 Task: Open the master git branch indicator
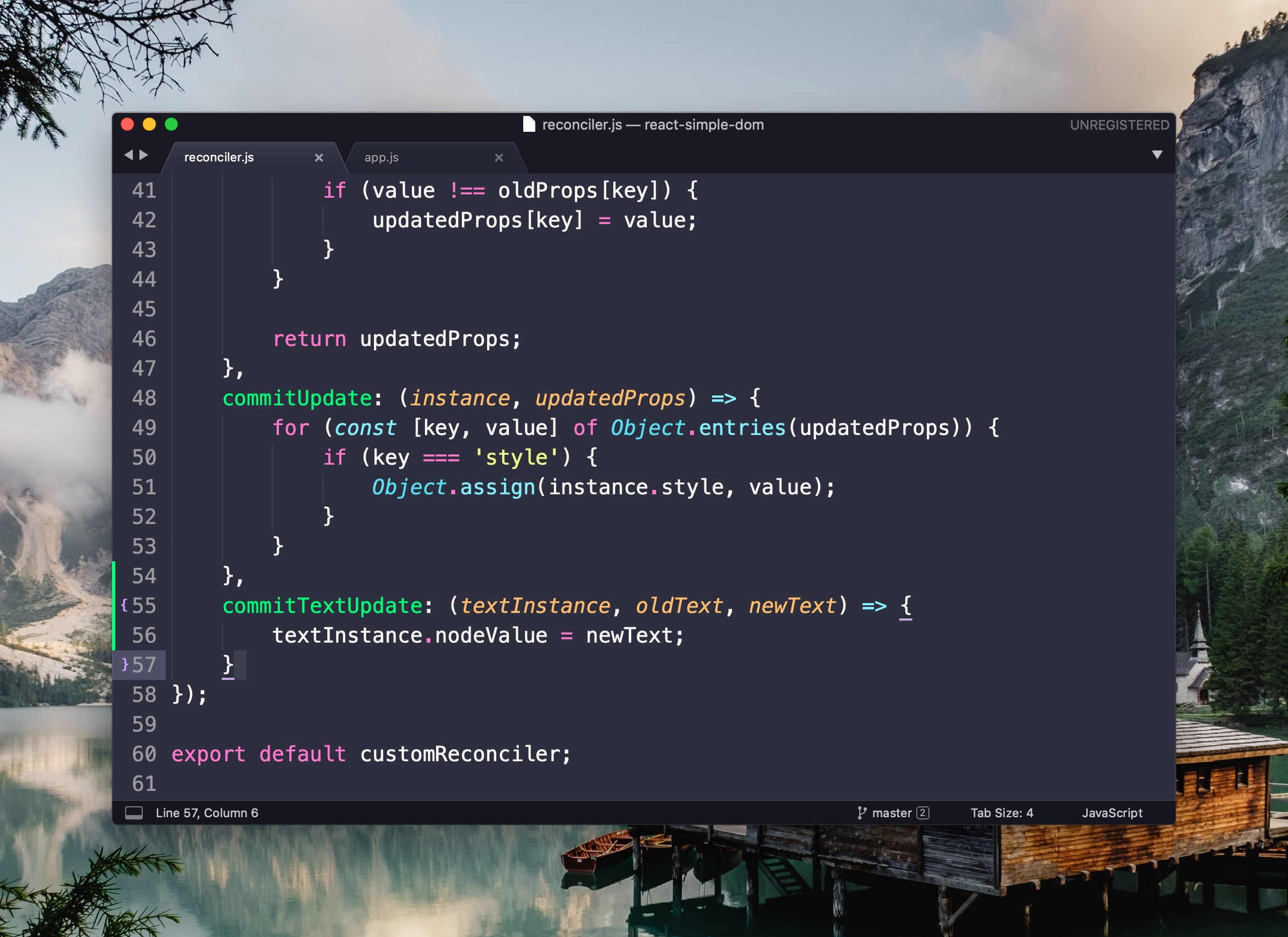[893, 812]
